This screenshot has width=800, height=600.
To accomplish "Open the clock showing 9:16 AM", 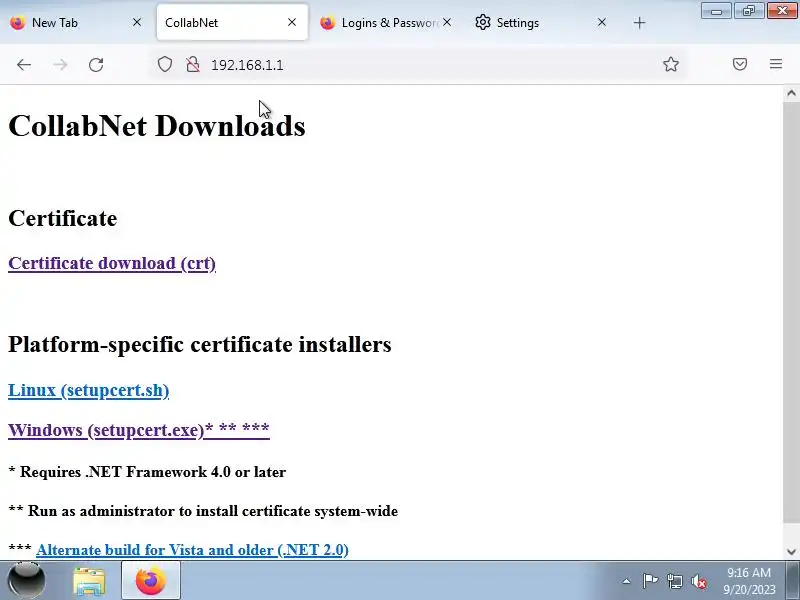I will point(749,581).
